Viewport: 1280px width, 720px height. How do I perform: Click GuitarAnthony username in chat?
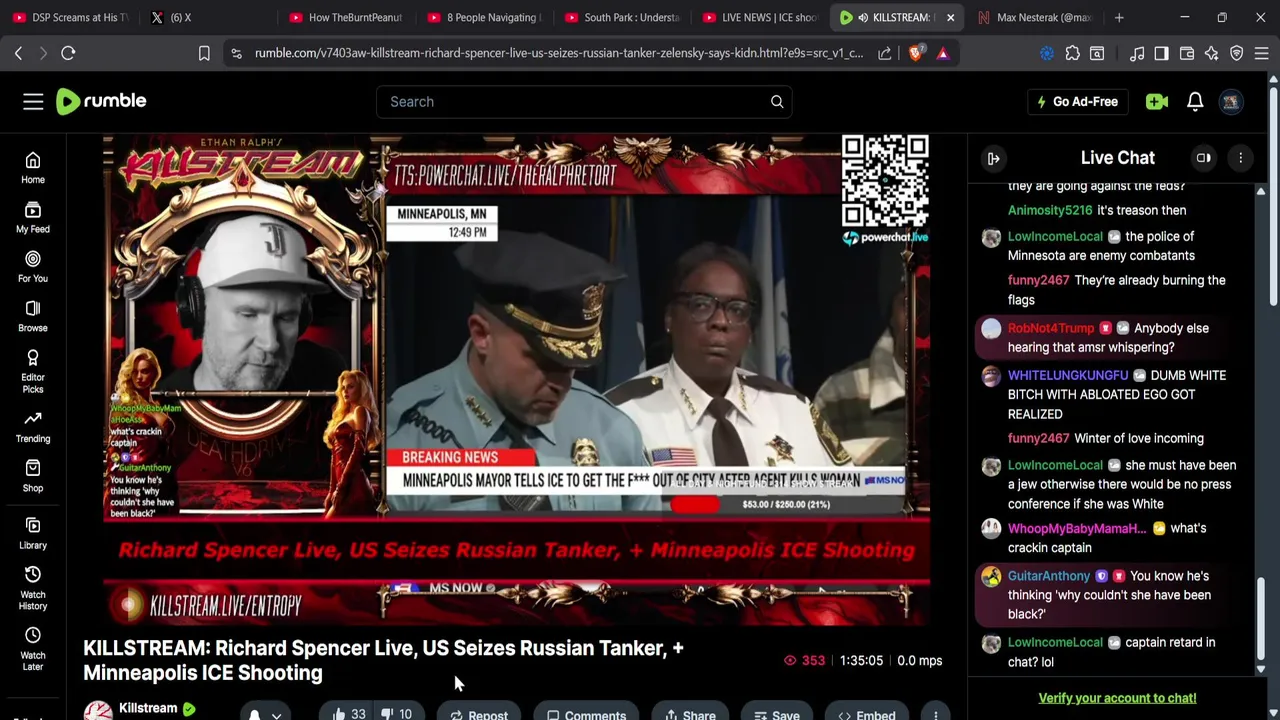click(x=1049, y=576)
